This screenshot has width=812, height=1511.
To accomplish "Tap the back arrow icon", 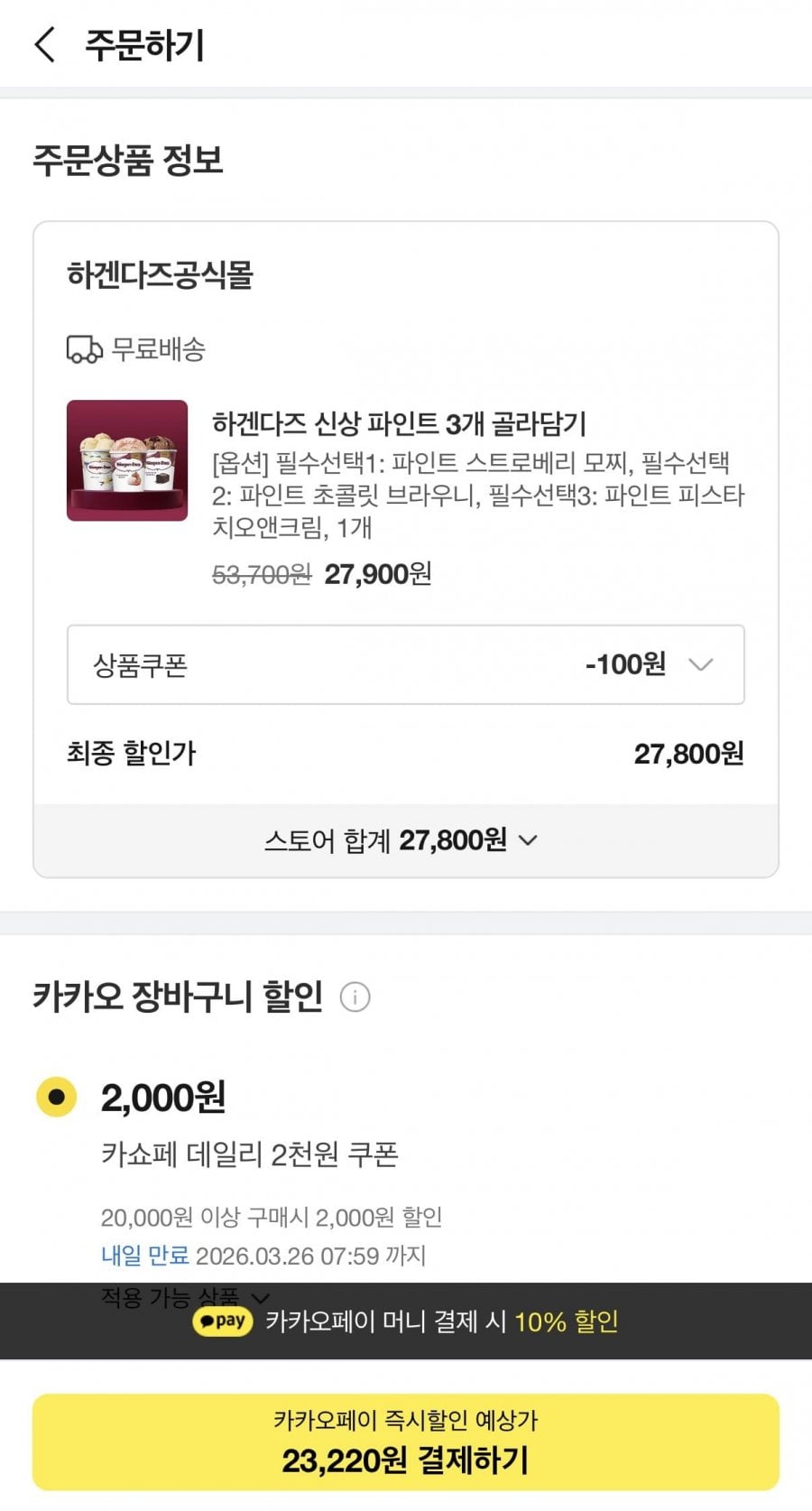I will click(44, 45).
